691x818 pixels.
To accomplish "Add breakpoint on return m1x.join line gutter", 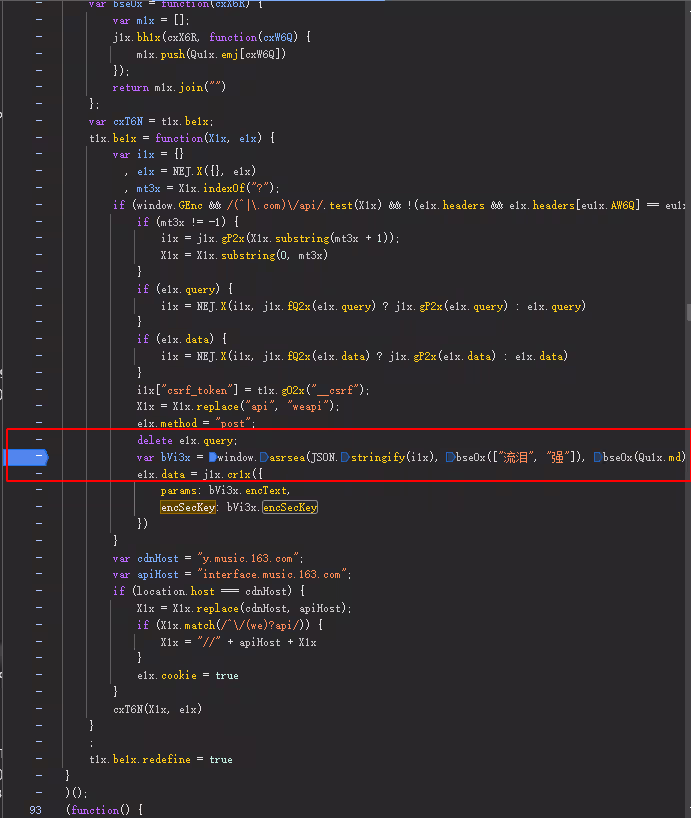I will click(x=38, y=87).
